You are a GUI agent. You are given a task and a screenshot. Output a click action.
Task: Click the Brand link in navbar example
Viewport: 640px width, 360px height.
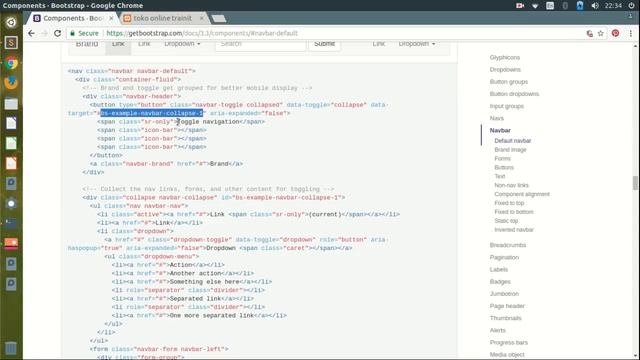(87, 44)
